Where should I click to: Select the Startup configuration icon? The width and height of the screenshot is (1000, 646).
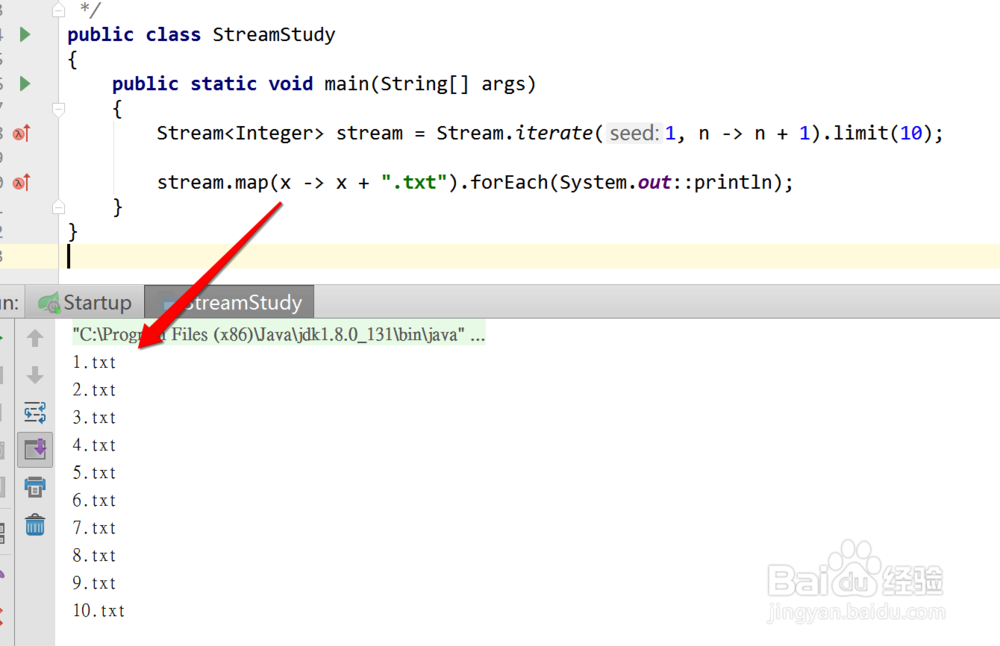48,302
